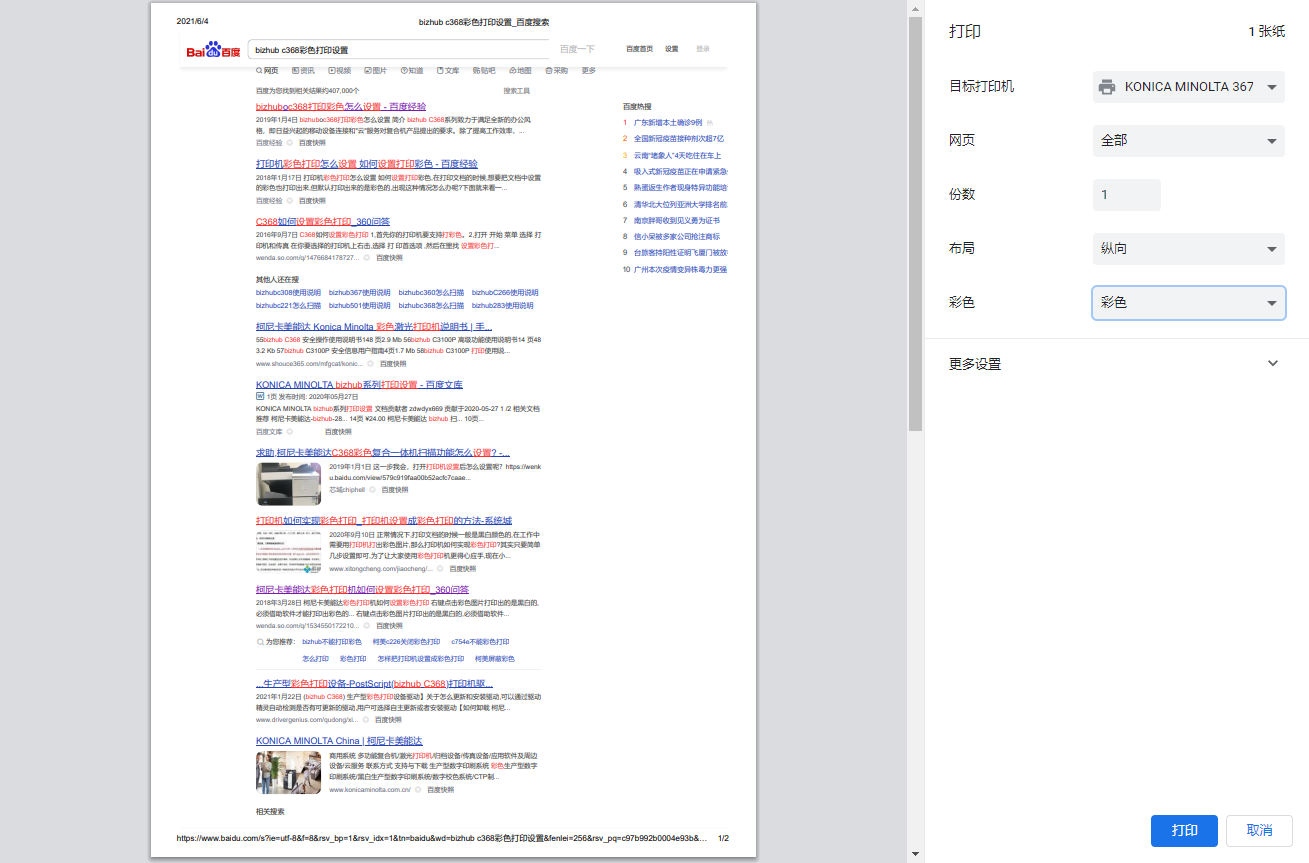Screen dimensions: 1309x863
Task: Click the blue 打印 button
Action: [1184, 831]
